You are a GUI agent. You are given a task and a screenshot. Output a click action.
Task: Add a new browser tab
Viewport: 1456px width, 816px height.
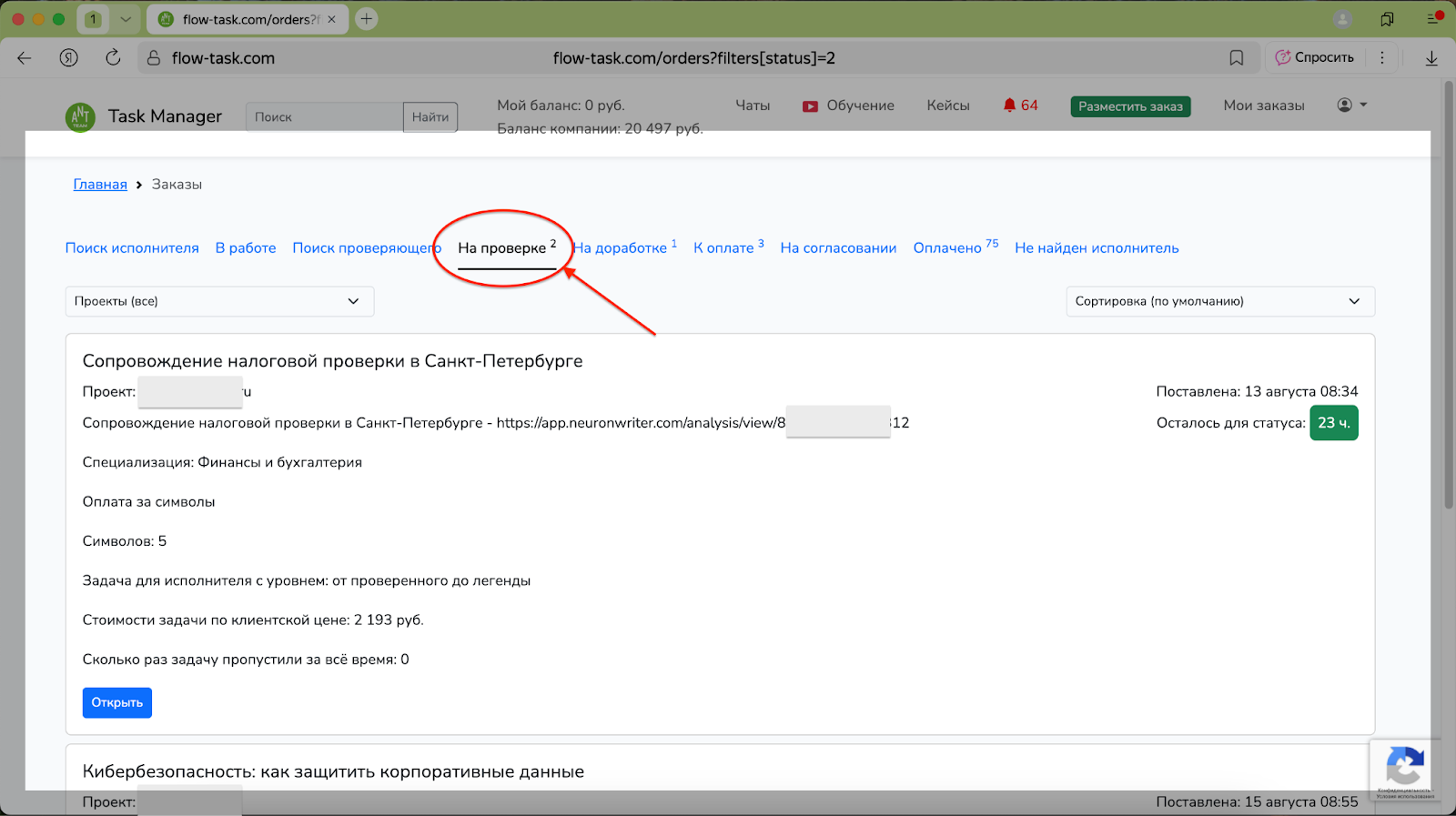pos(366,19)
